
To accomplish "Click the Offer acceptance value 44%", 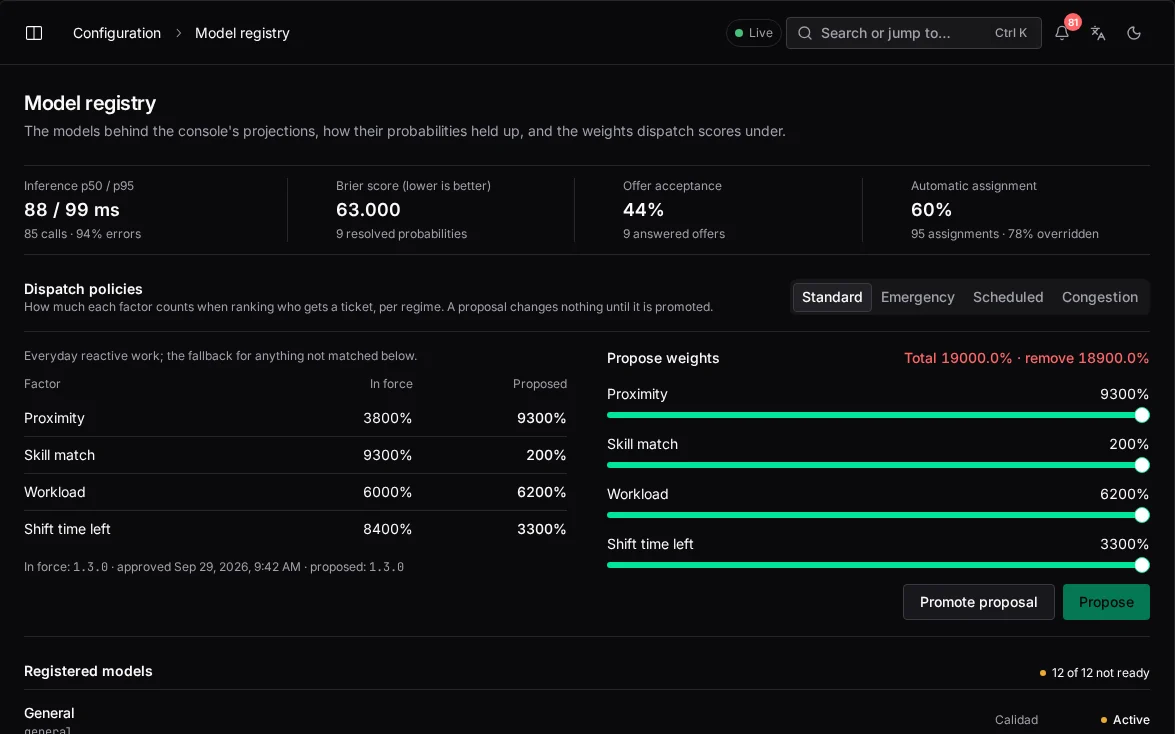I will (643, 210).
